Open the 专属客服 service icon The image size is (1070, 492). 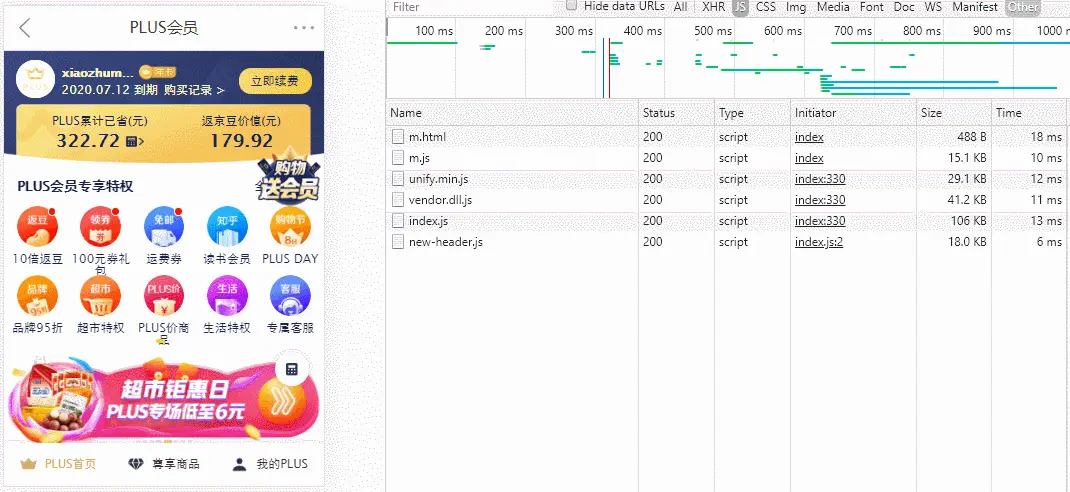click(290, 295)
